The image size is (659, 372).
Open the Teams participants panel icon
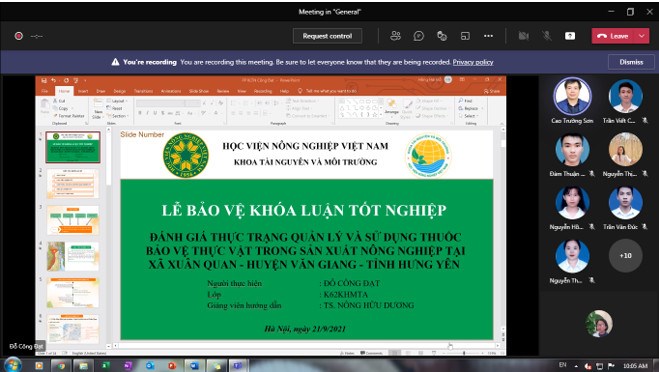[x=395, y=36]
